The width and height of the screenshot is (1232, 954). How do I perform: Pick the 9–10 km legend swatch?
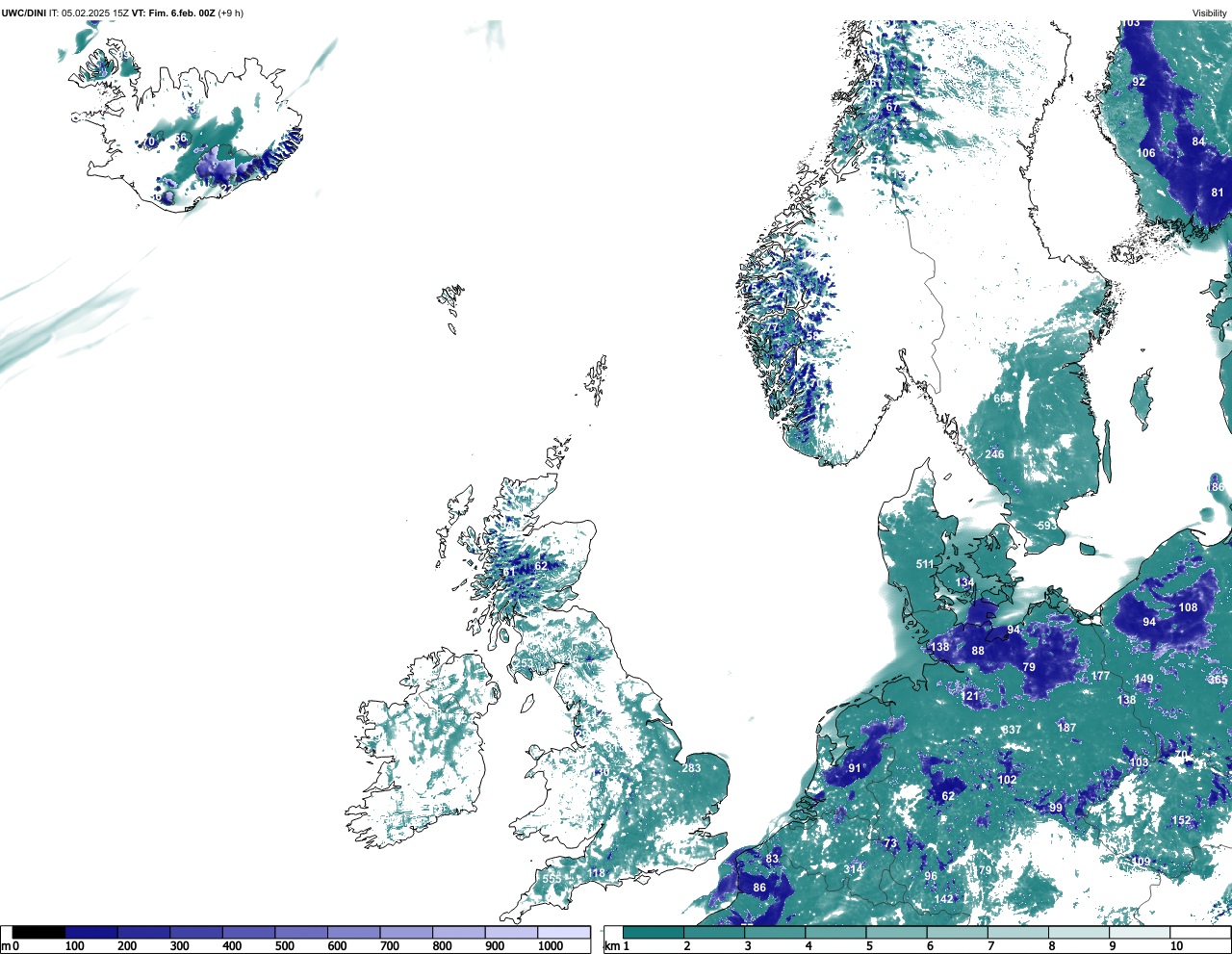click(1141, 932)
